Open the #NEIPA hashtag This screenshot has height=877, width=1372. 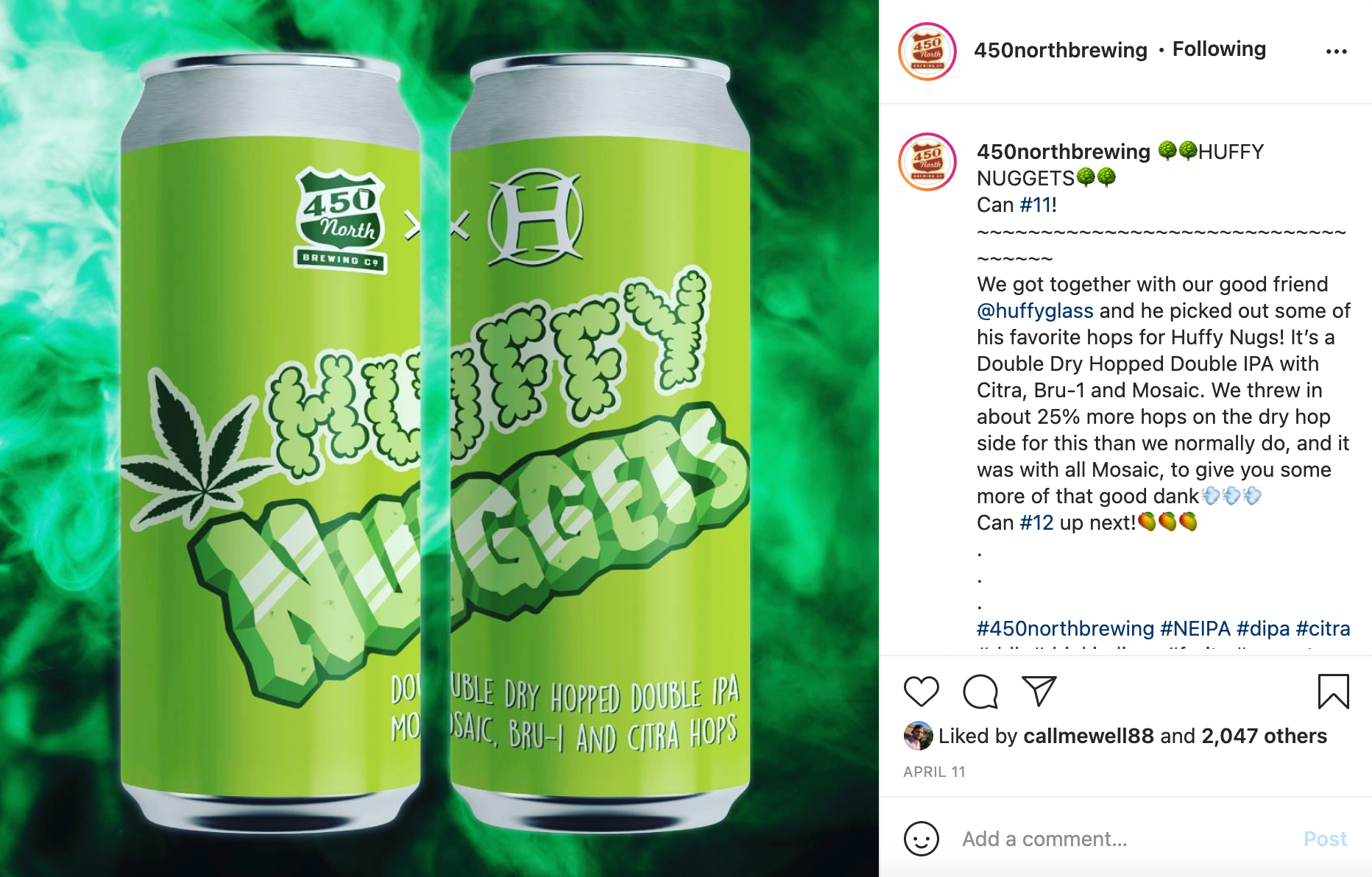[x=1195, y=628]
